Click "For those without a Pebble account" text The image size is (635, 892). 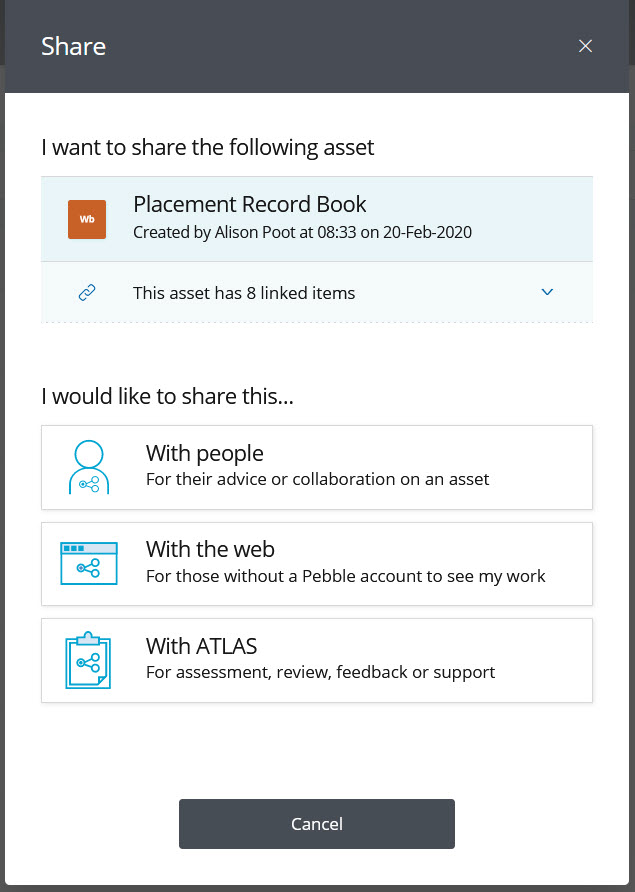pos(346,576)
